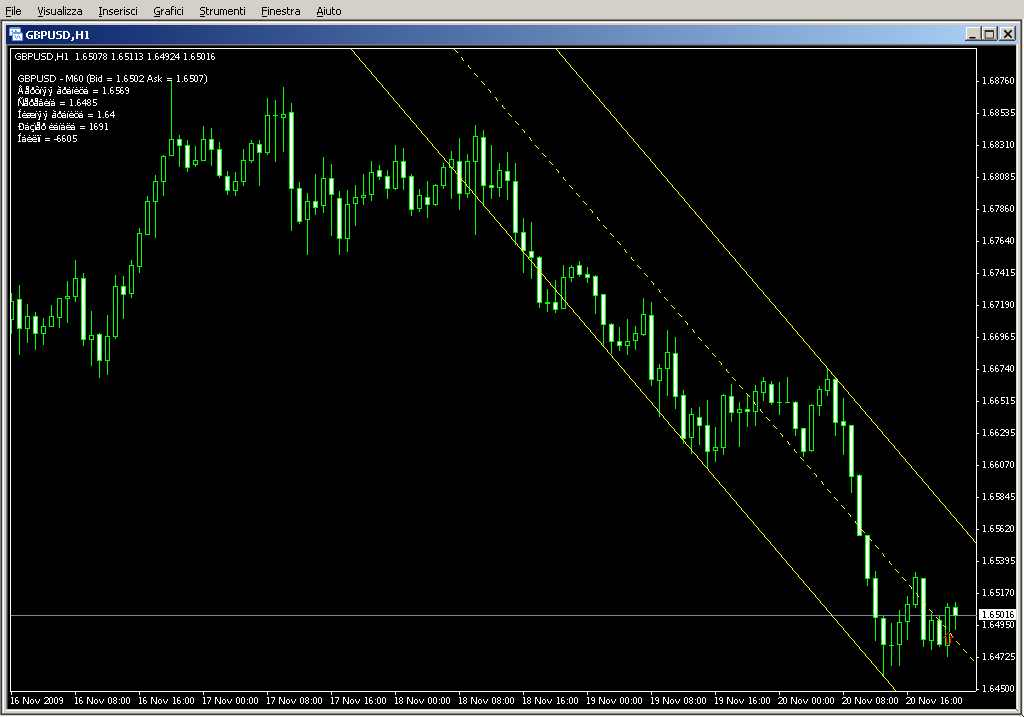
Task: Click the indicator value 1.6569 line
Action: (x=73, y=91)
